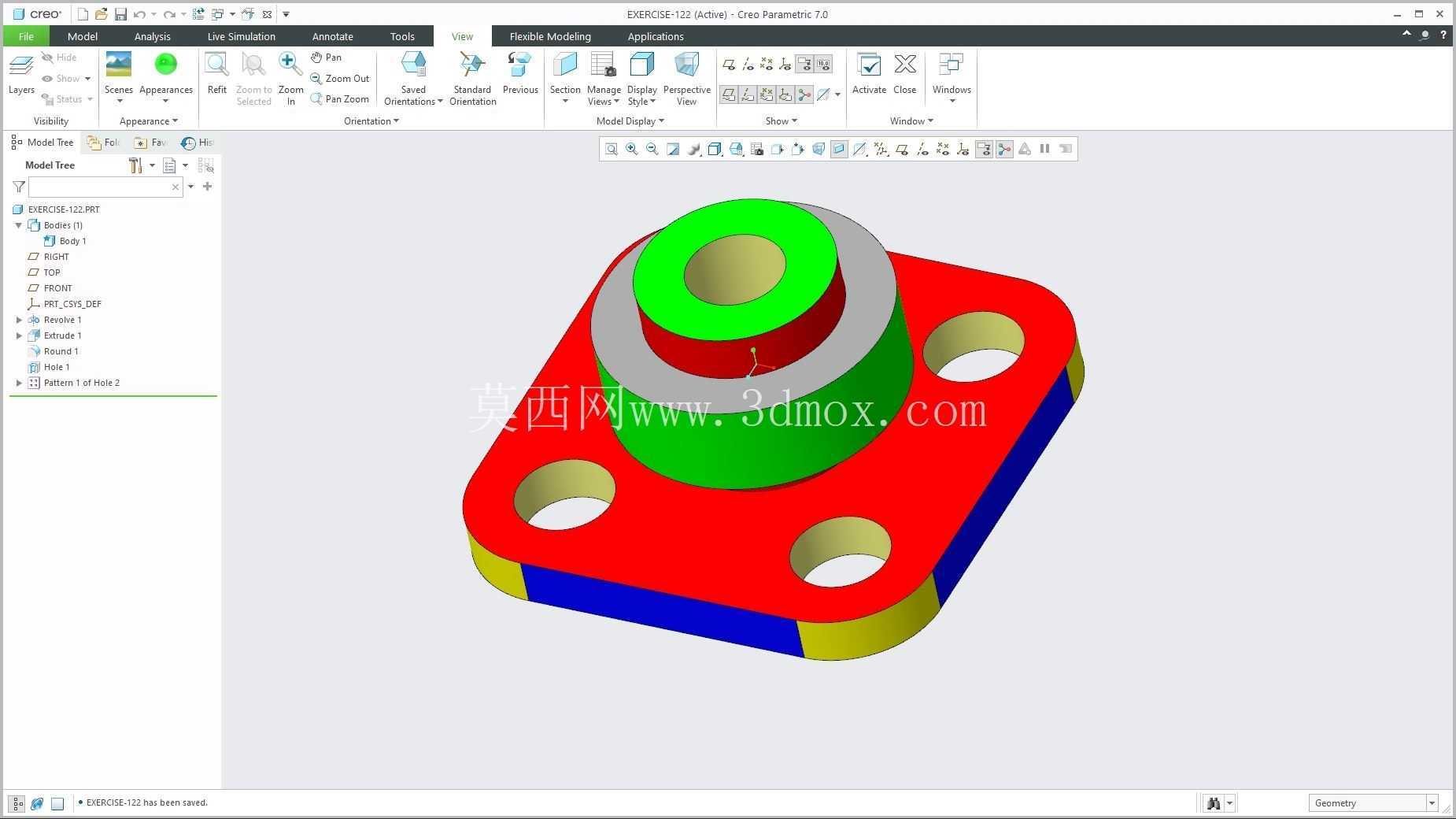The width and height of the screenshot is (1456, 819).
Task: Click the Open folder icon in quick access toolbar
Action: (101, 14)
